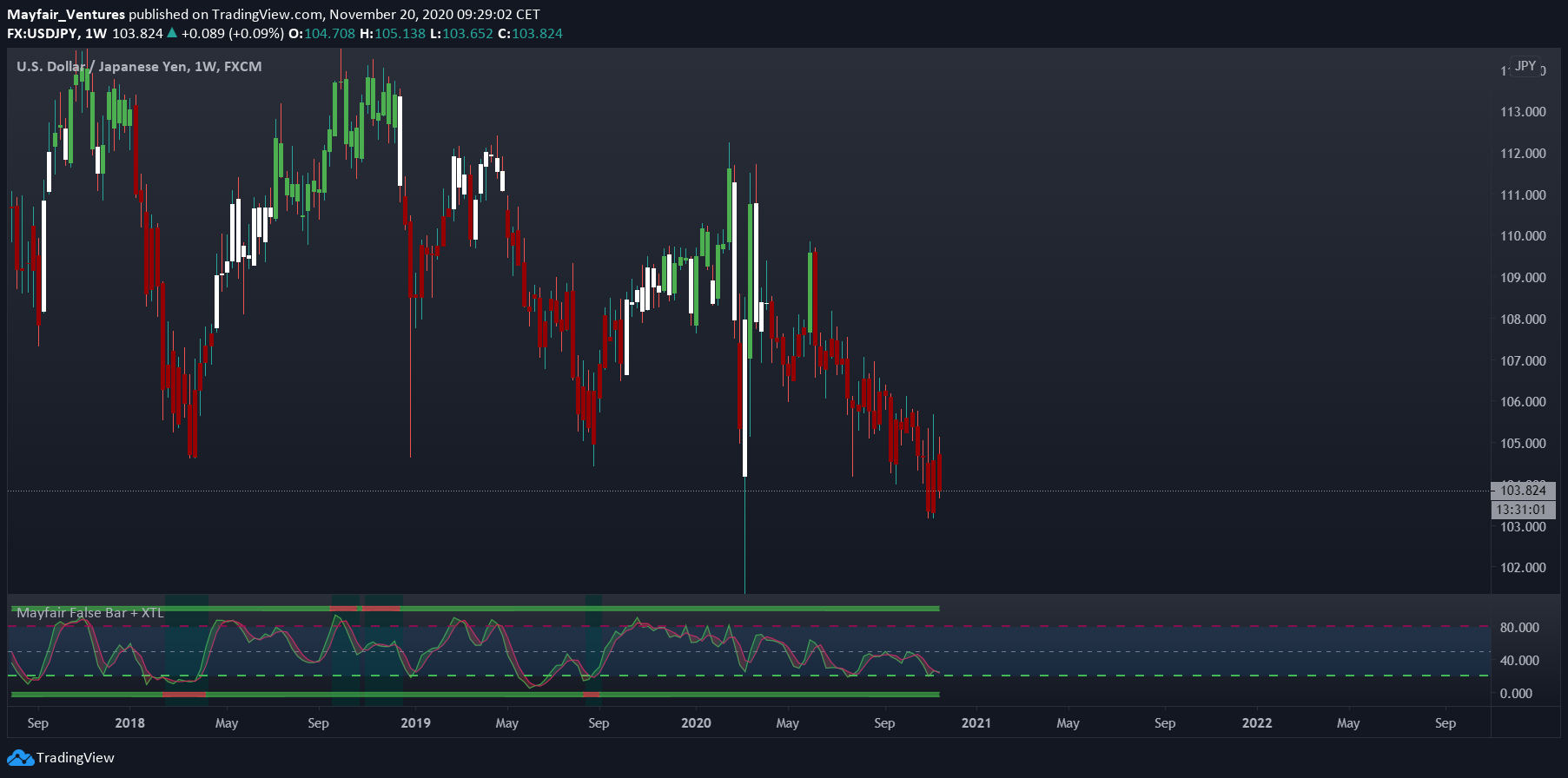Click the 105.000 price axis level

(1523, 444)
